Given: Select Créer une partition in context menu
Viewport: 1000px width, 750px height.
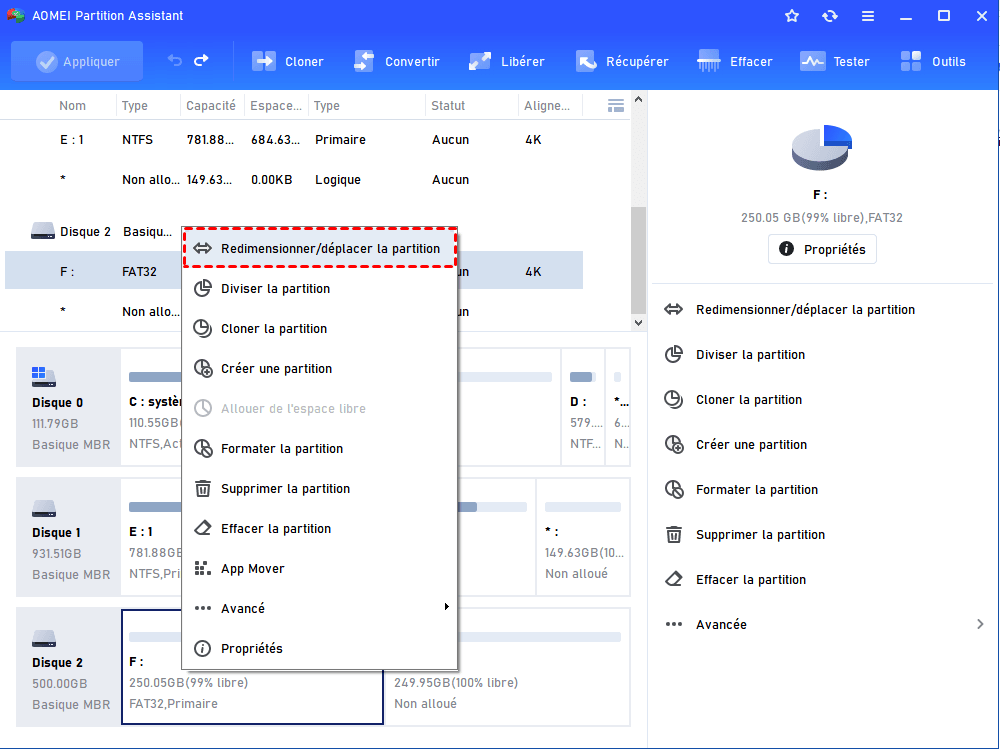Looking at the screenshot, I should pos(320,369).
